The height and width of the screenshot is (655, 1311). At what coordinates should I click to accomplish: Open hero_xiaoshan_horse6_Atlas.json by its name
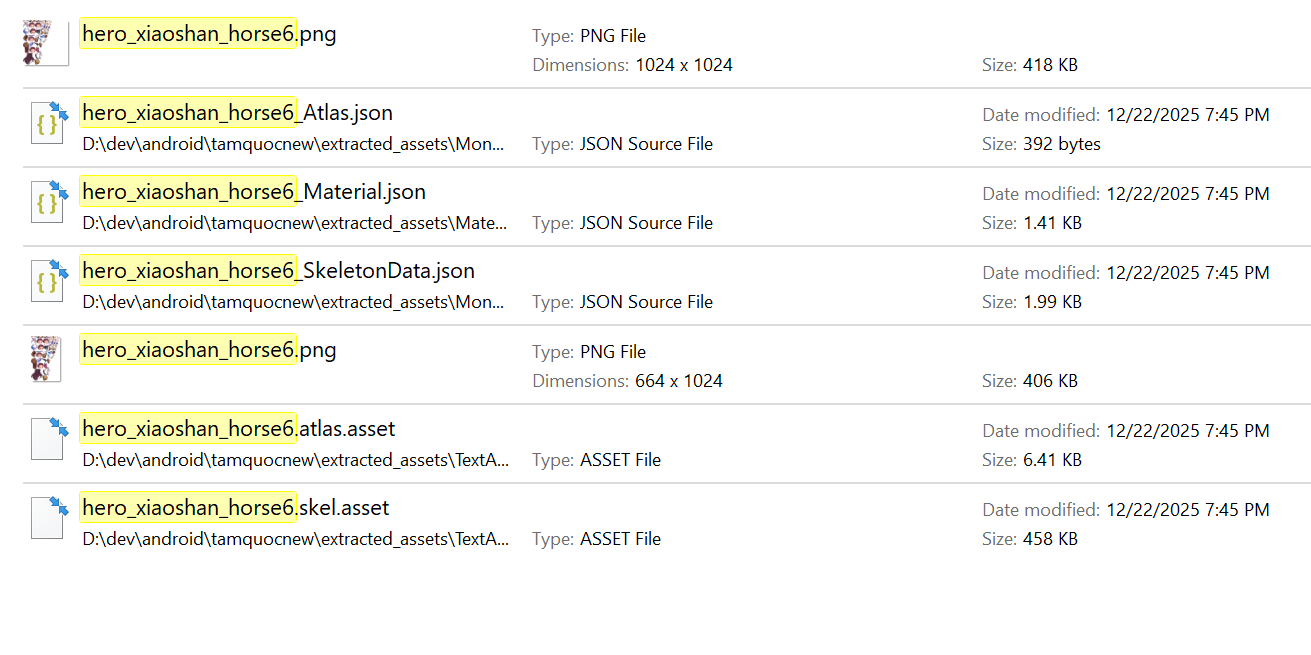pos(237,113)
